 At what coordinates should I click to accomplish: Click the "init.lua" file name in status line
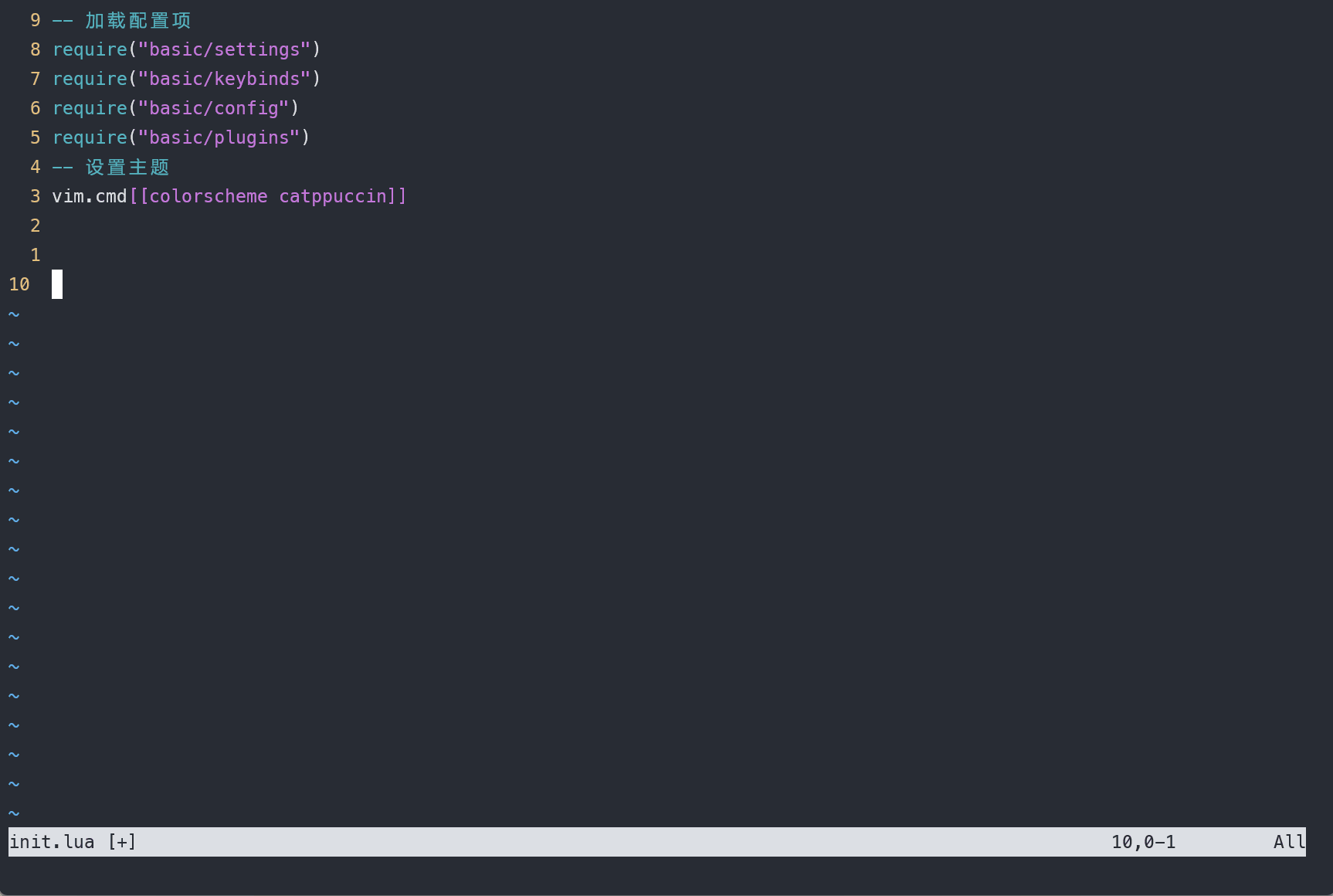(52, 842)
